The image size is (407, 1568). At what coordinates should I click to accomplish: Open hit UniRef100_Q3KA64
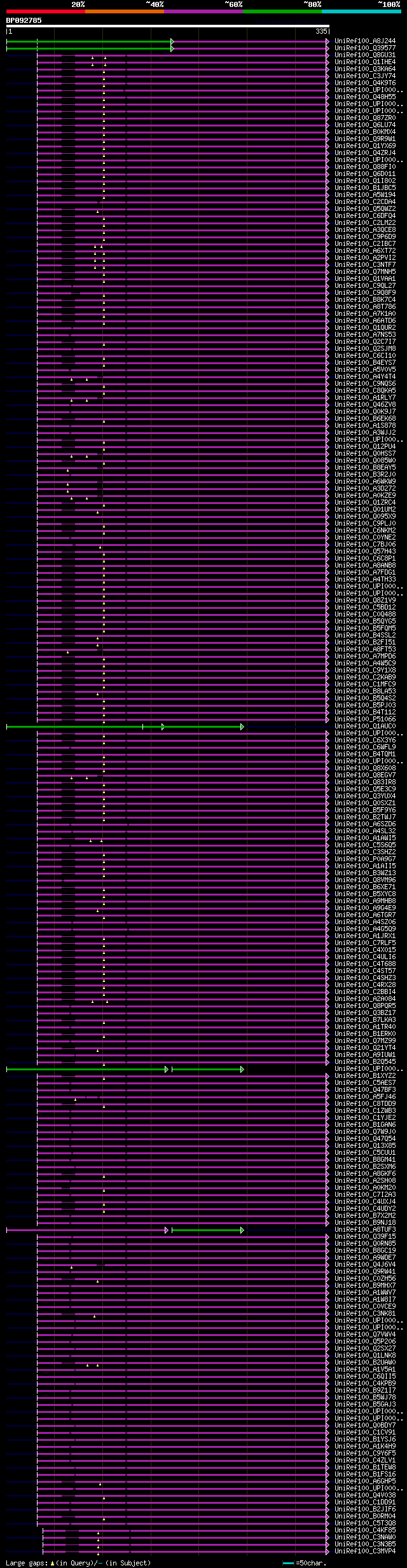(x=365, y=69)
